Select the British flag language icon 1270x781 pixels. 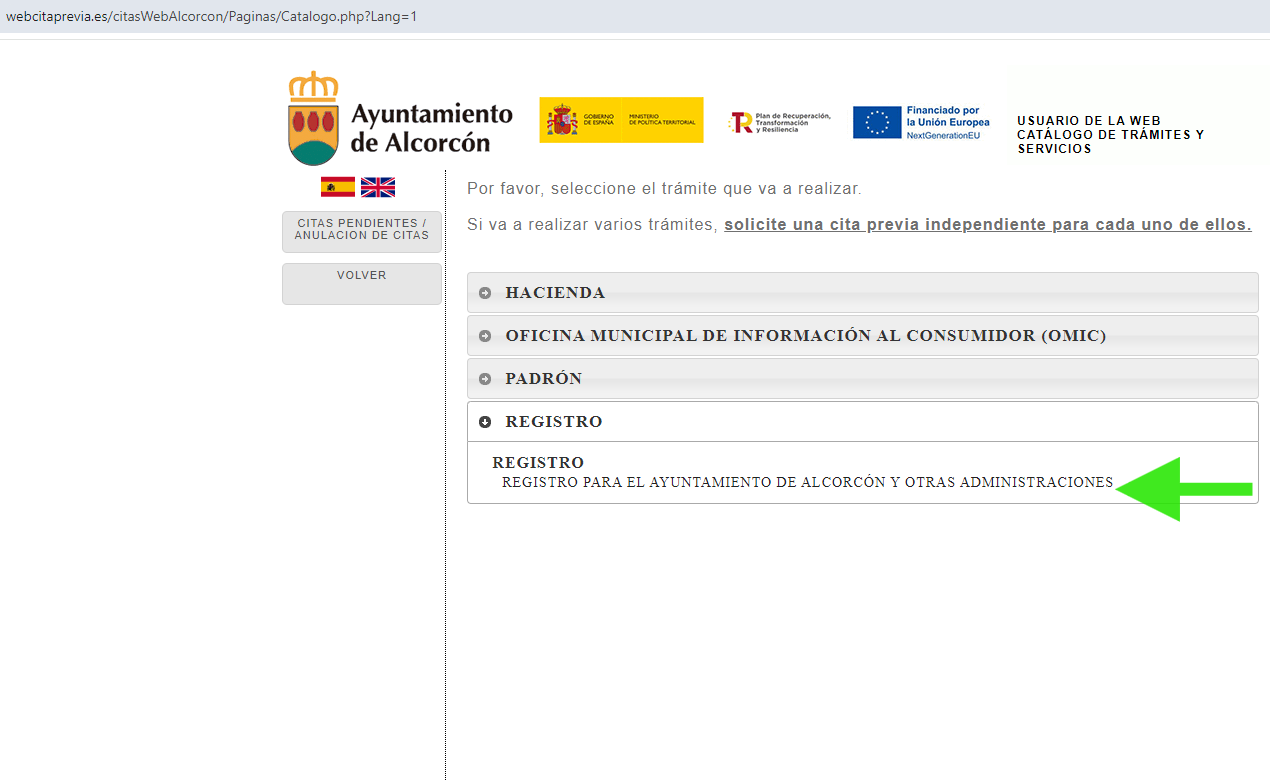pyautogui.click(x=377, y=186)
